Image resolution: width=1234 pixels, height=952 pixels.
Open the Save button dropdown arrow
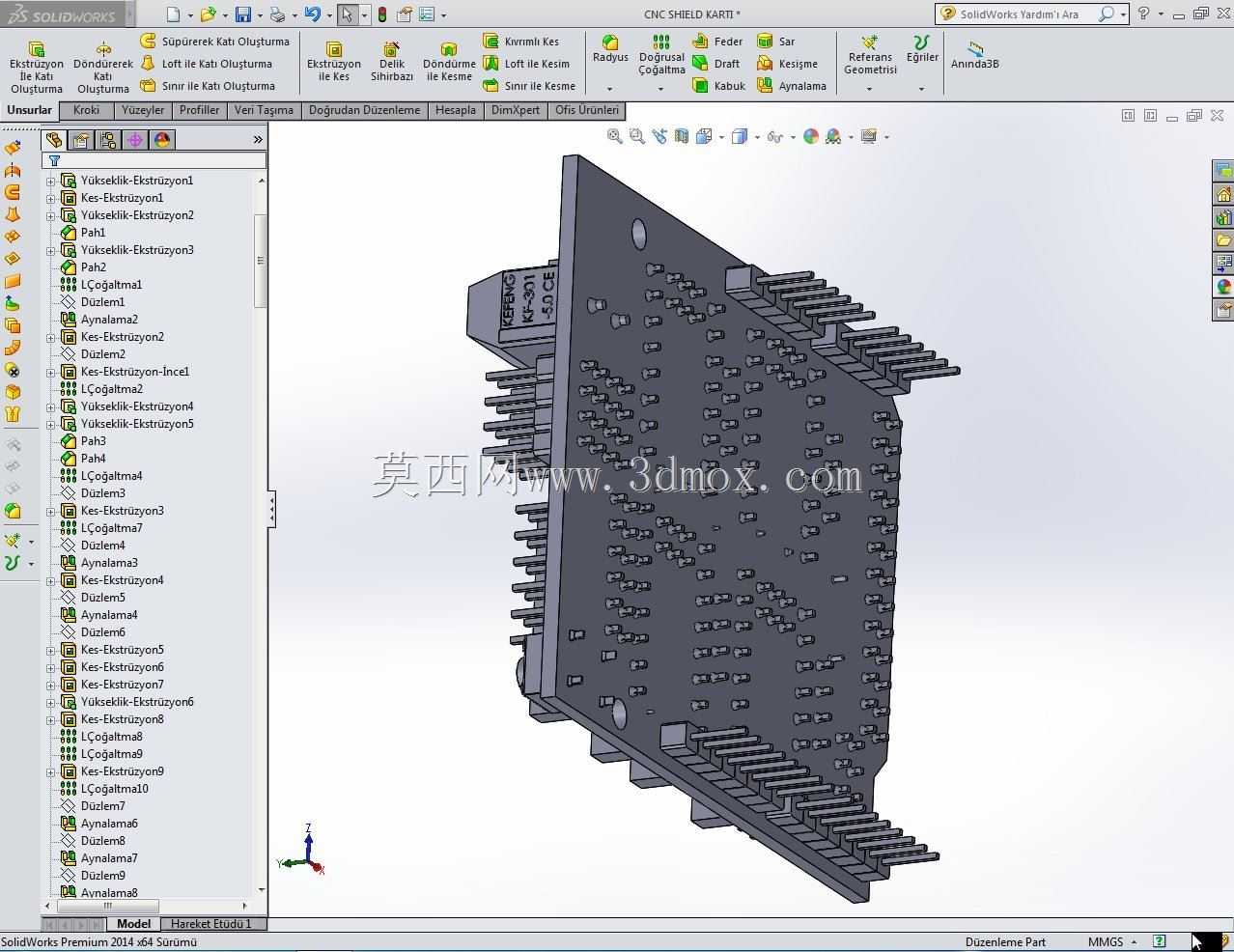tap(260, 15)
